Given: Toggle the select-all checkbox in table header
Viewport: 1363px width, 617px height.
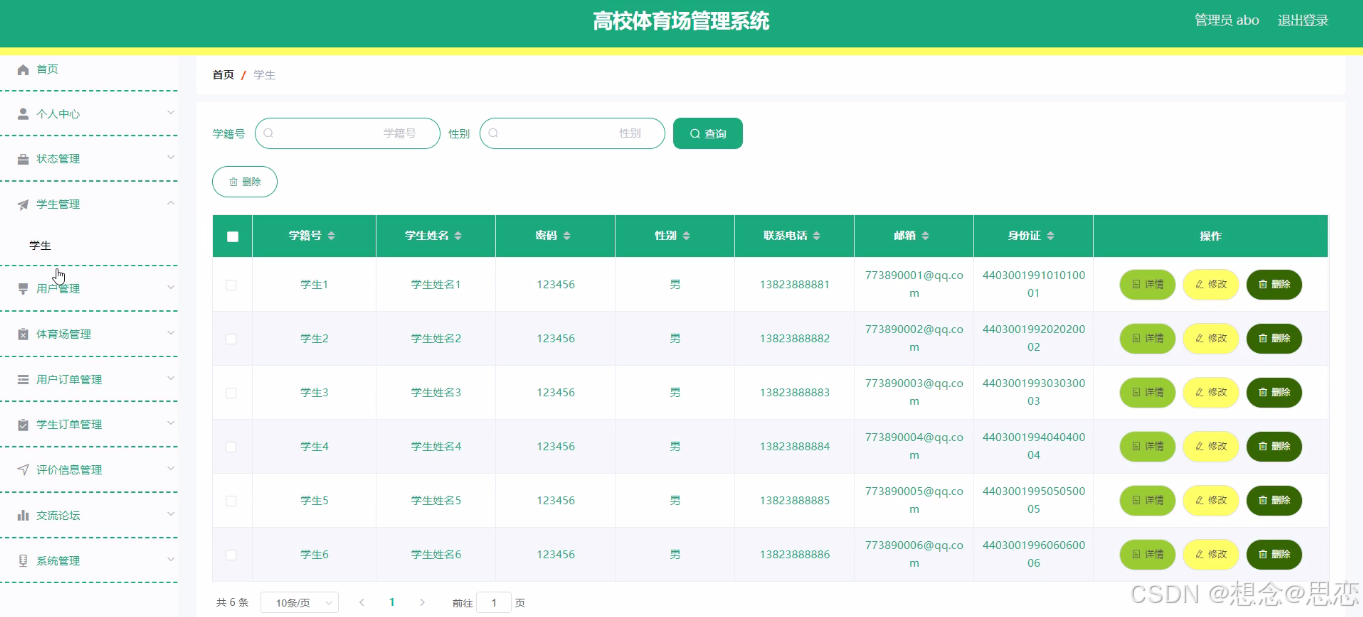Looking at the screenshot, I should coord(233,237).
